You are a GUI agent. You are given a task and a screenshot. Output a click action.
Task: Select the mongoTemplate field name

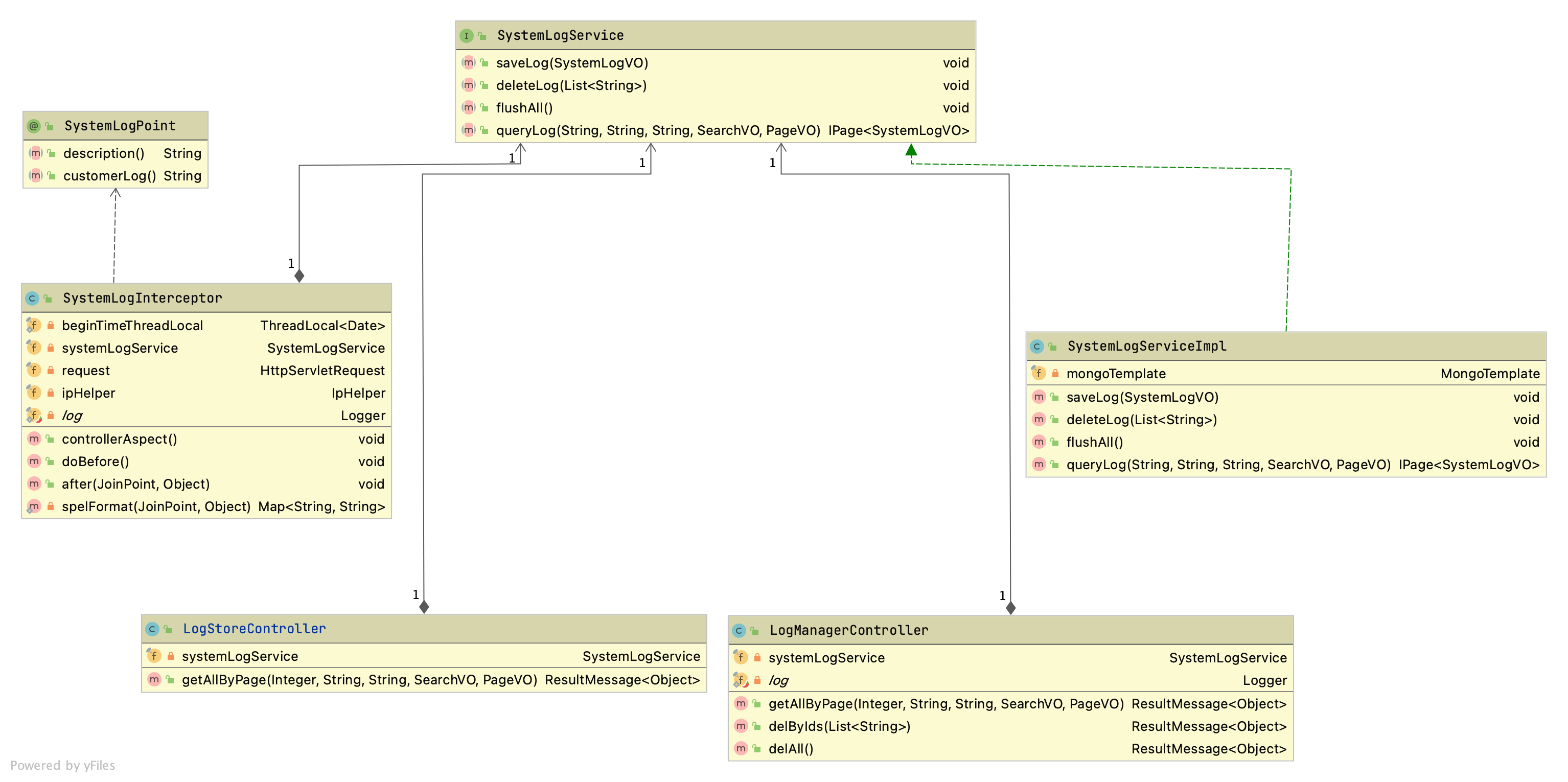pos(1116,374)
